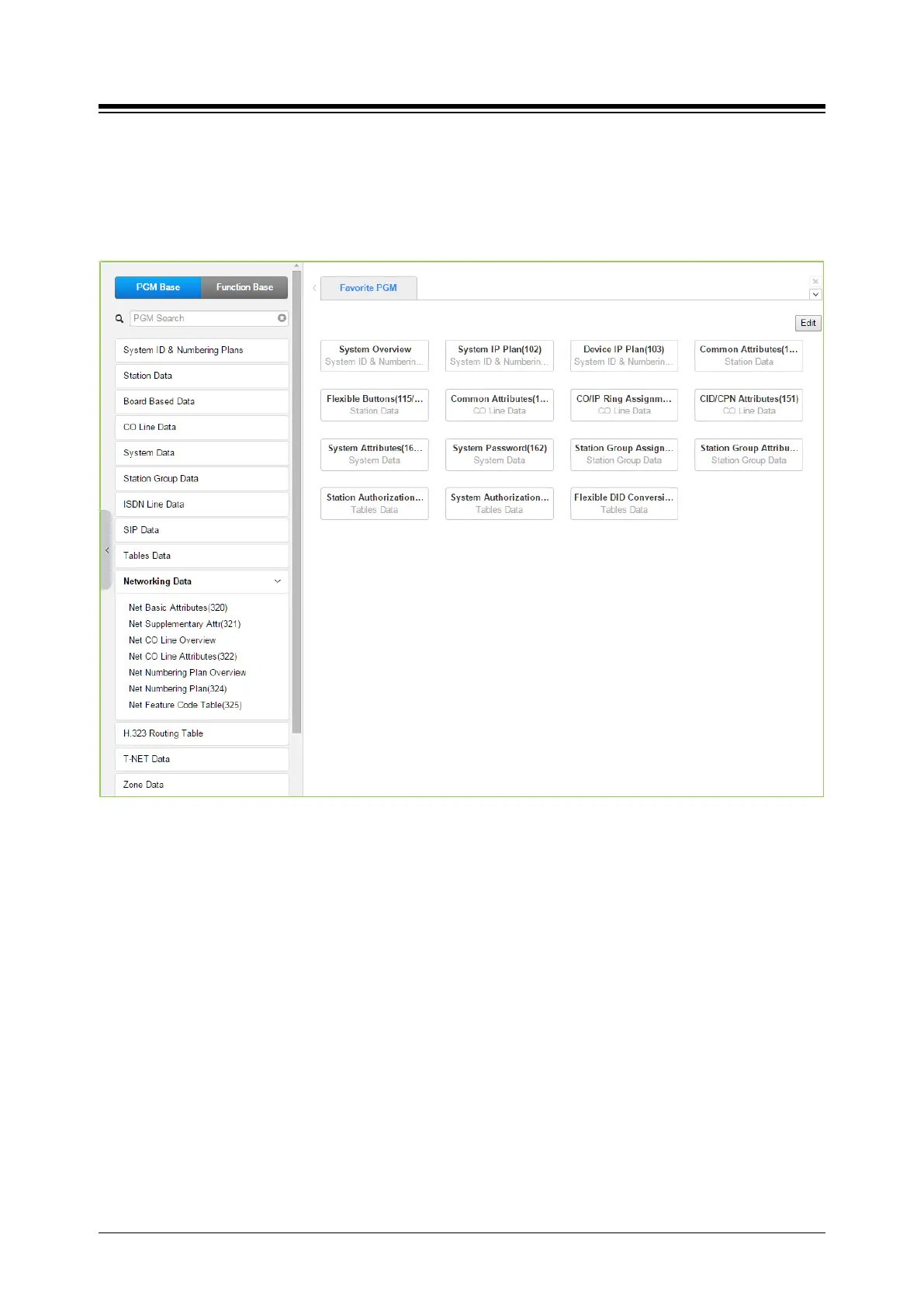
Task: Focus the PGM Search input field
Action: [209, 318]
